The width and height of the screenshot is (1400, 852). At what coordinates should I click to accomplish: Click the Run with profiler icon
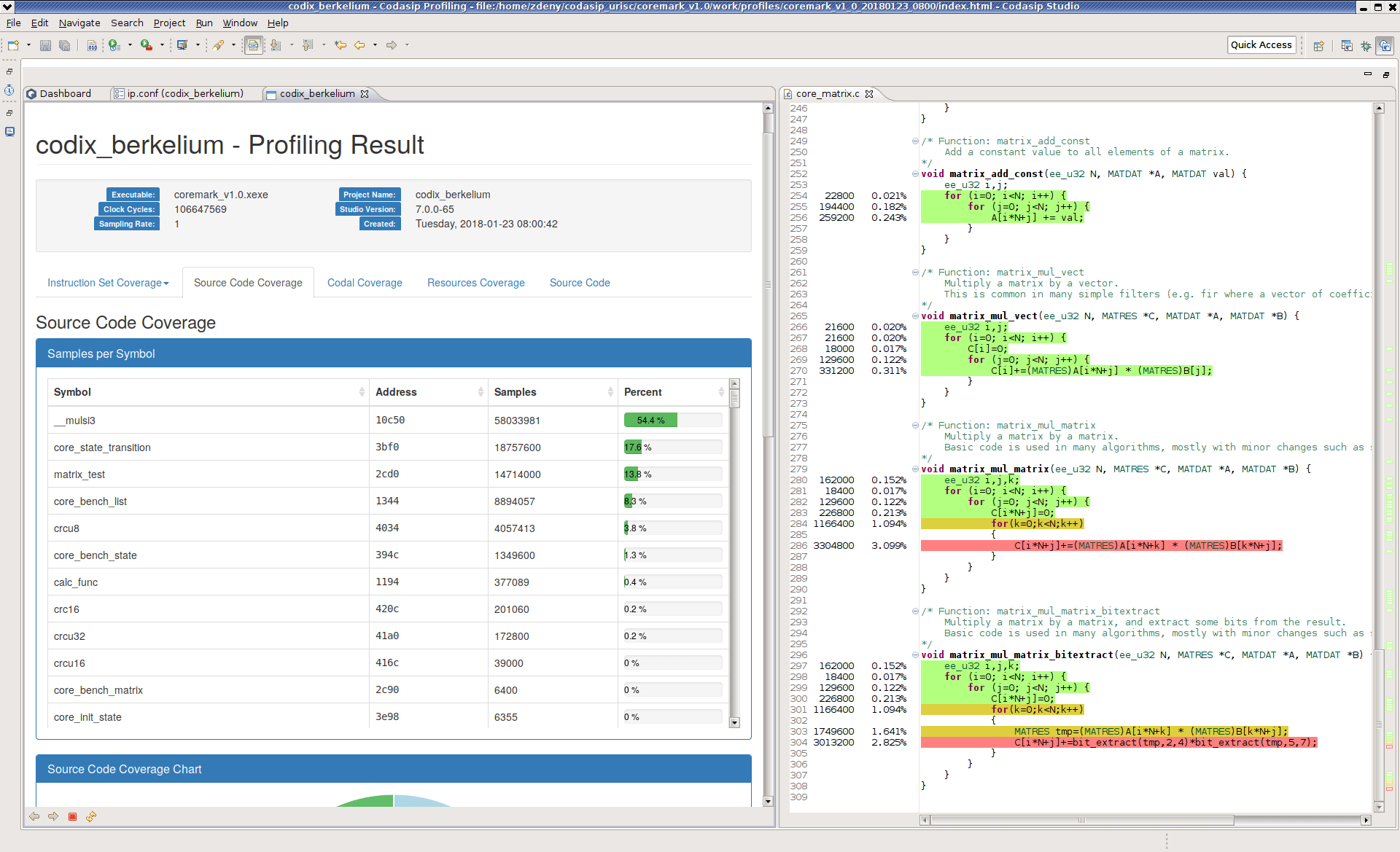(114, 45)
